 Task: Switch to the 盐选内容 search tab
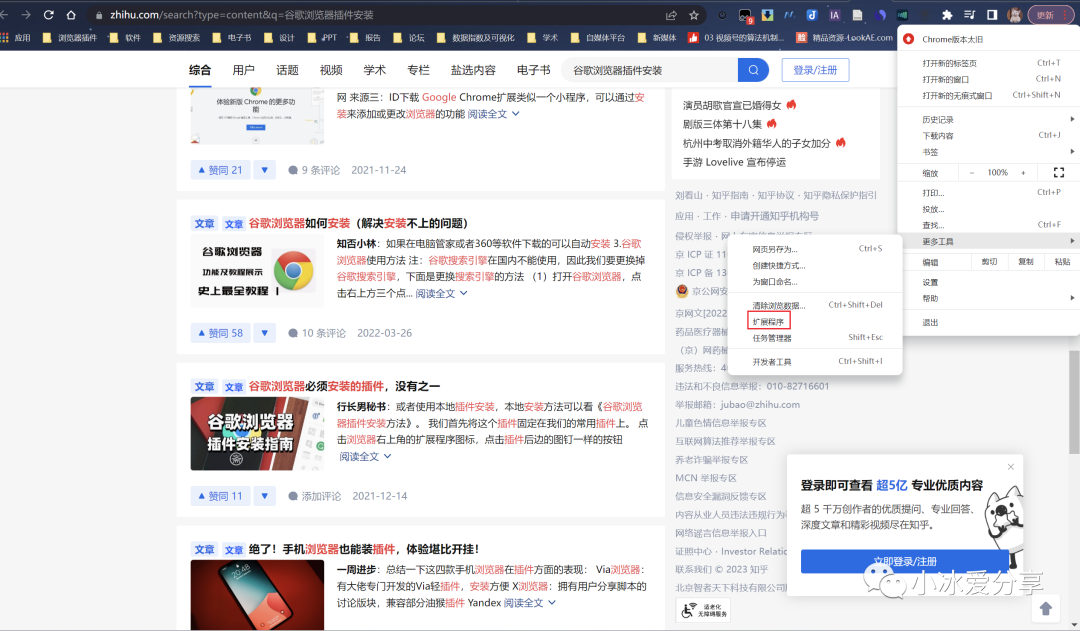472,70
